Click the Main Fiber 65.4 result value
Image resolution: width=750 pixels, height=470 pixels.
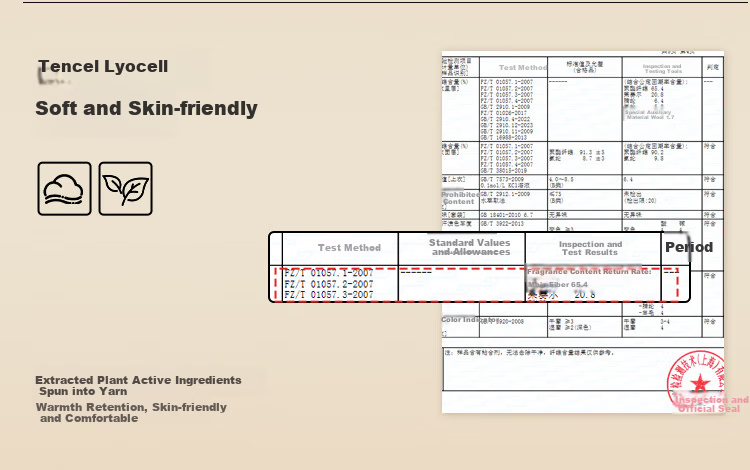[x=558, y=284]
